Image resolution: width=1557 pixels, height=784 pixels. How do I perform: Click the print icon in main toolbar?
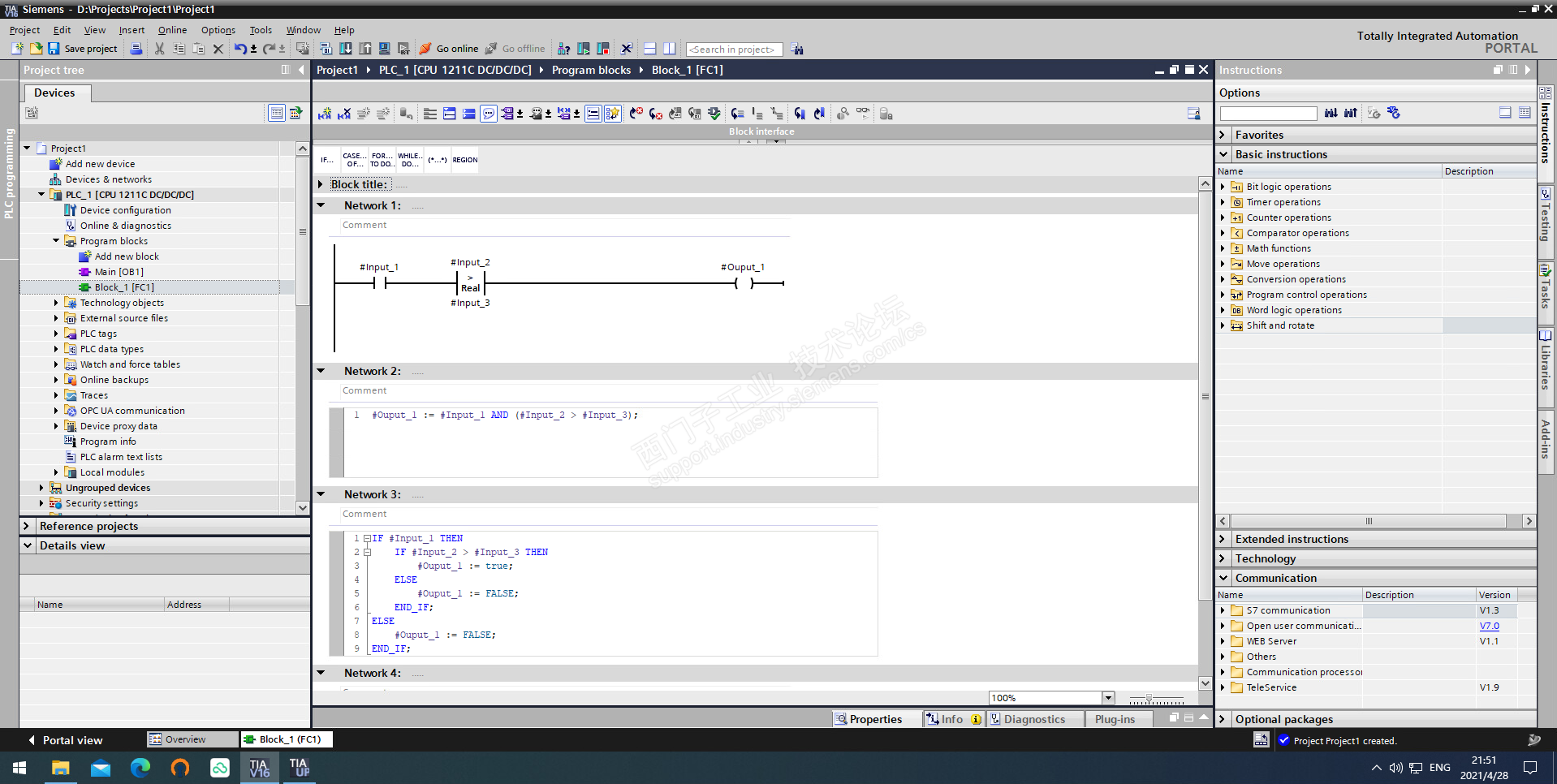coord(136,49)
